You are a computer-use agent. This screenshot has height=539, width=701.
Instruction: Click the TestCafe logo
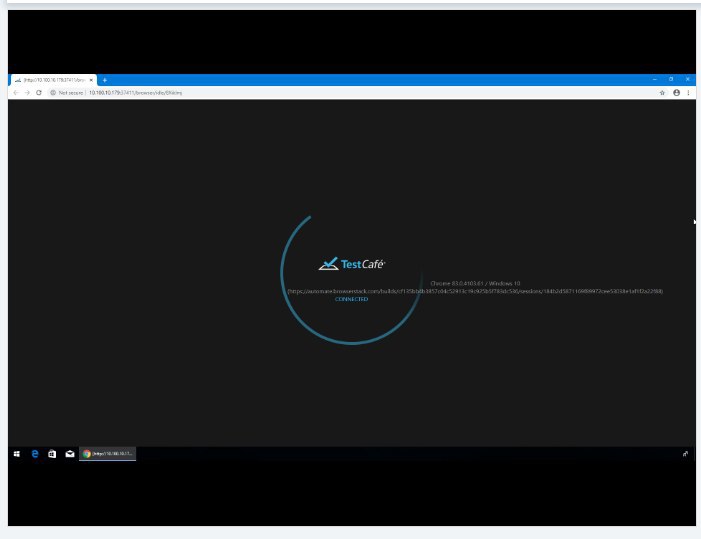point(352,264)
